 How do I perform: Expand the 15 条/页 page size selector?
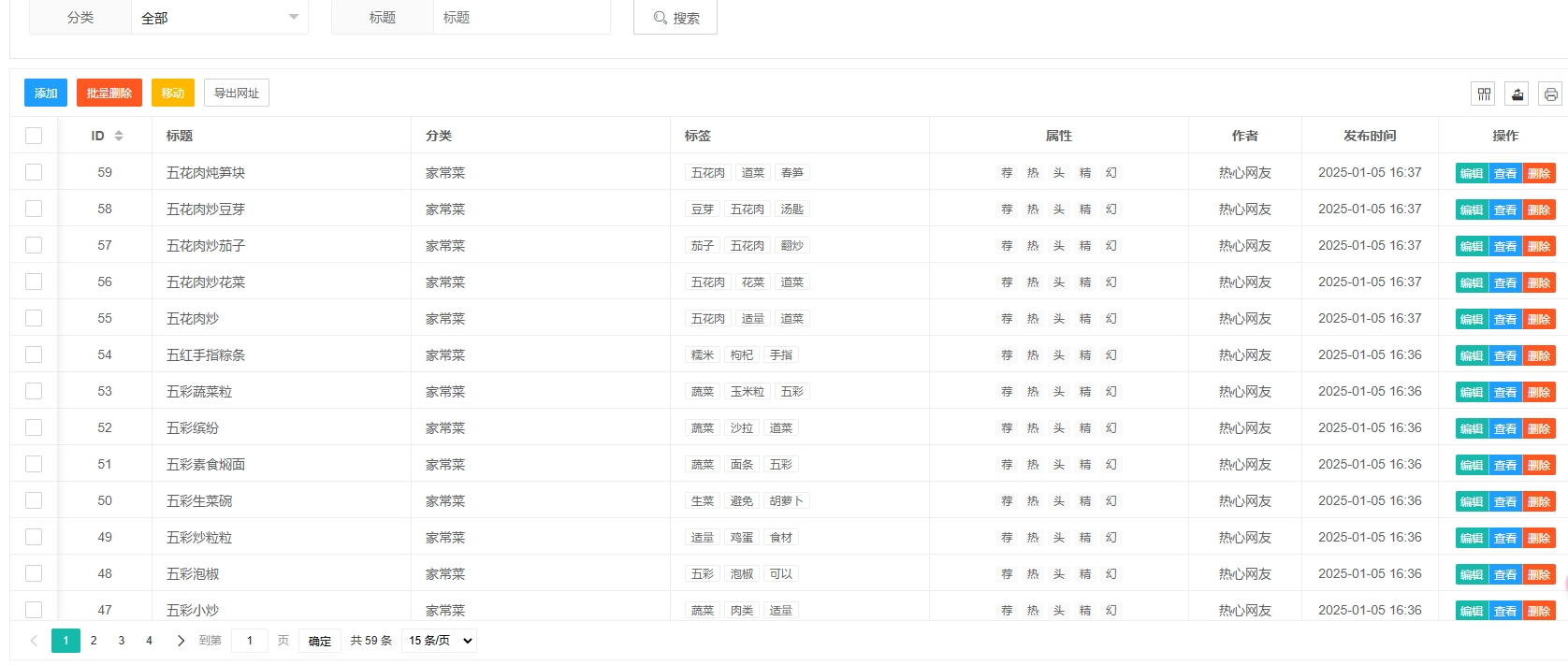(x=439, y=641)
